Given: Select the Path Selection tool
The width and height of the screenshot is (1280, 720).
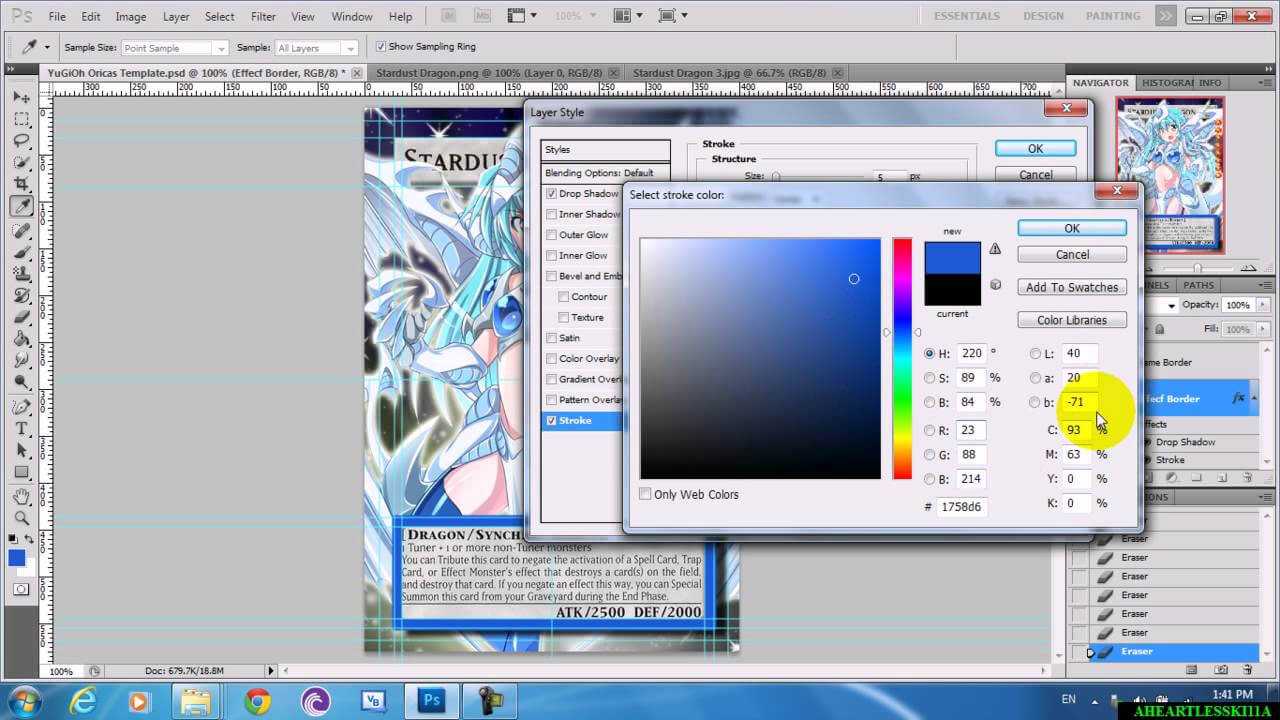Looking at the screenshot, I should [21, 451].
